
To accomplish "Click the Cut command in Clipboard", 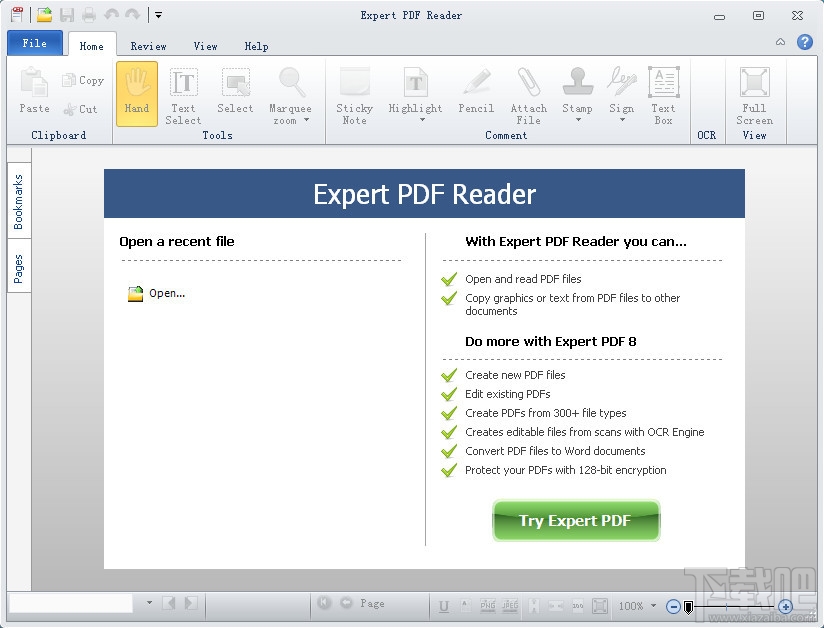I will pos(80,109).
